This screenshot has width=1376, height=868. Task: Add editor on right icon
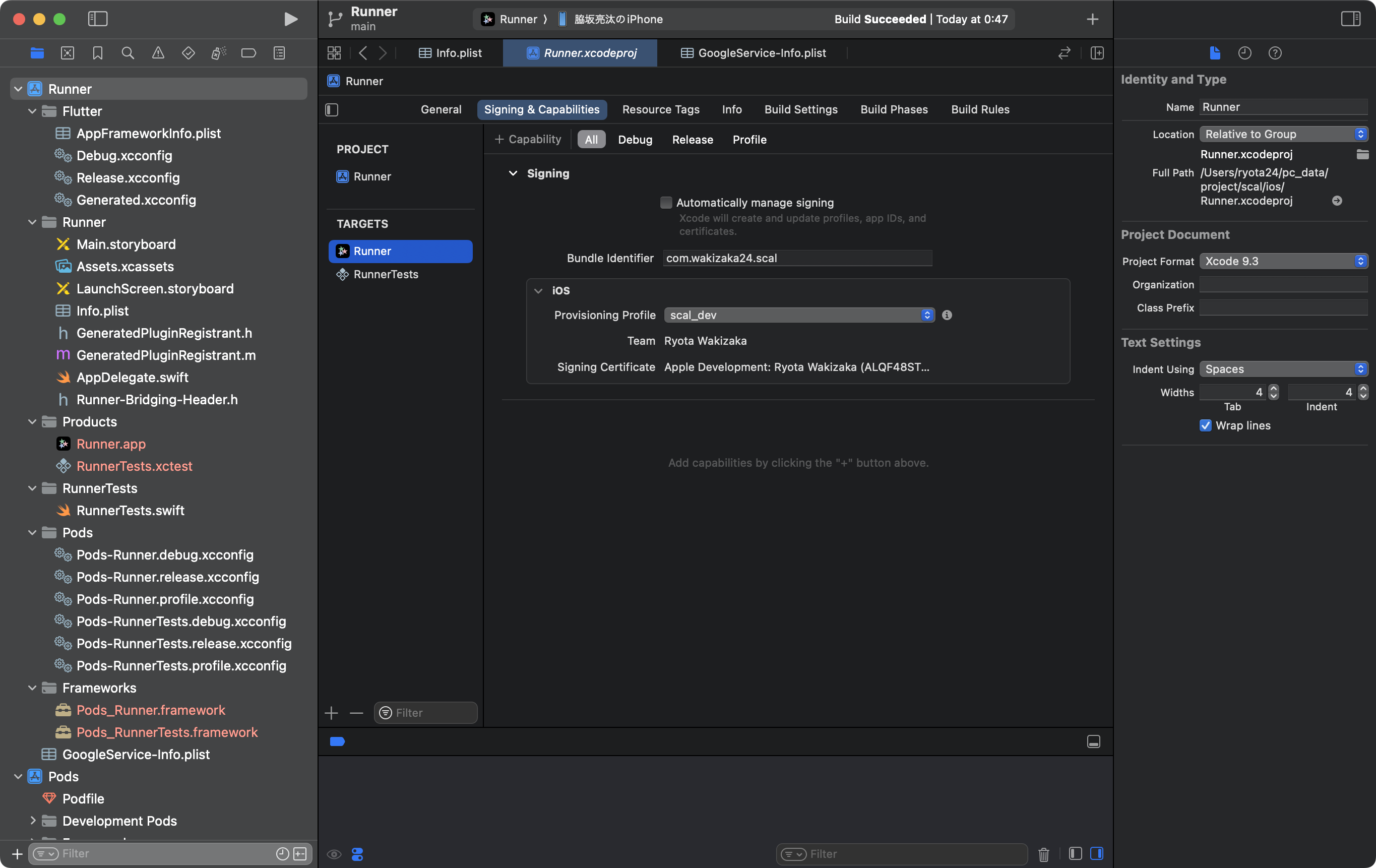(x=1097, y=53)
